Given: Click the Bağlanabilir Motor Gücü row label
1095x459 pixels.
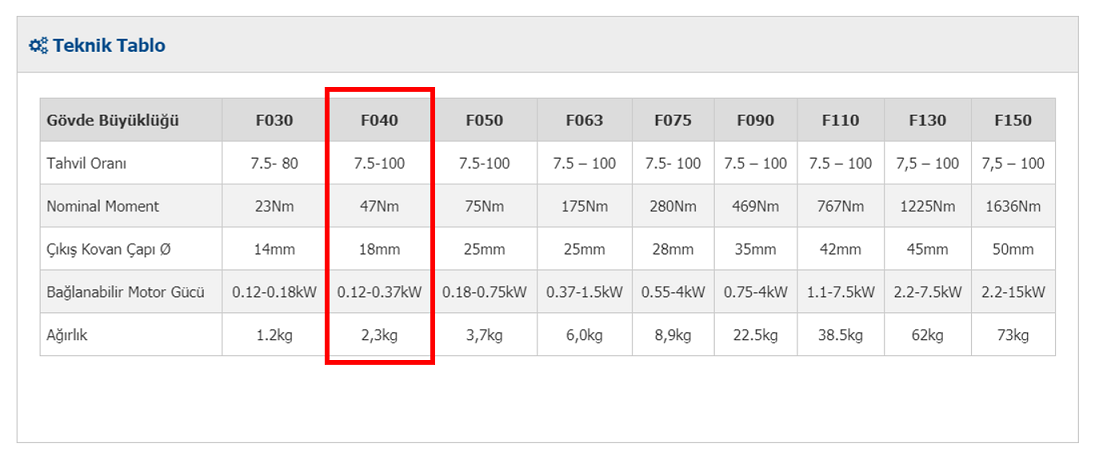Looking at the screenshot, I should [x=126, y=293].
